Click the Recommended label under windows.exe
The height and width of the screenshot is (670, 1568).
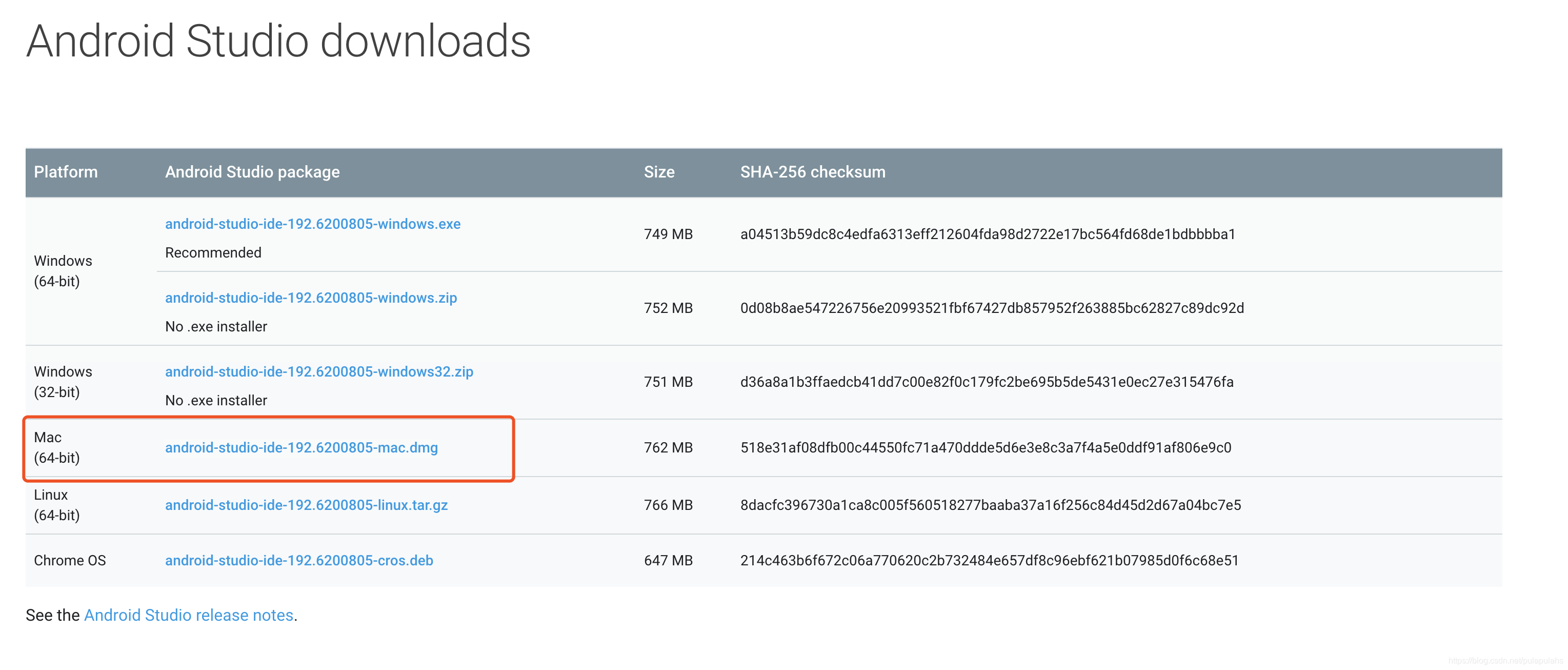click(x=213, y=253)
